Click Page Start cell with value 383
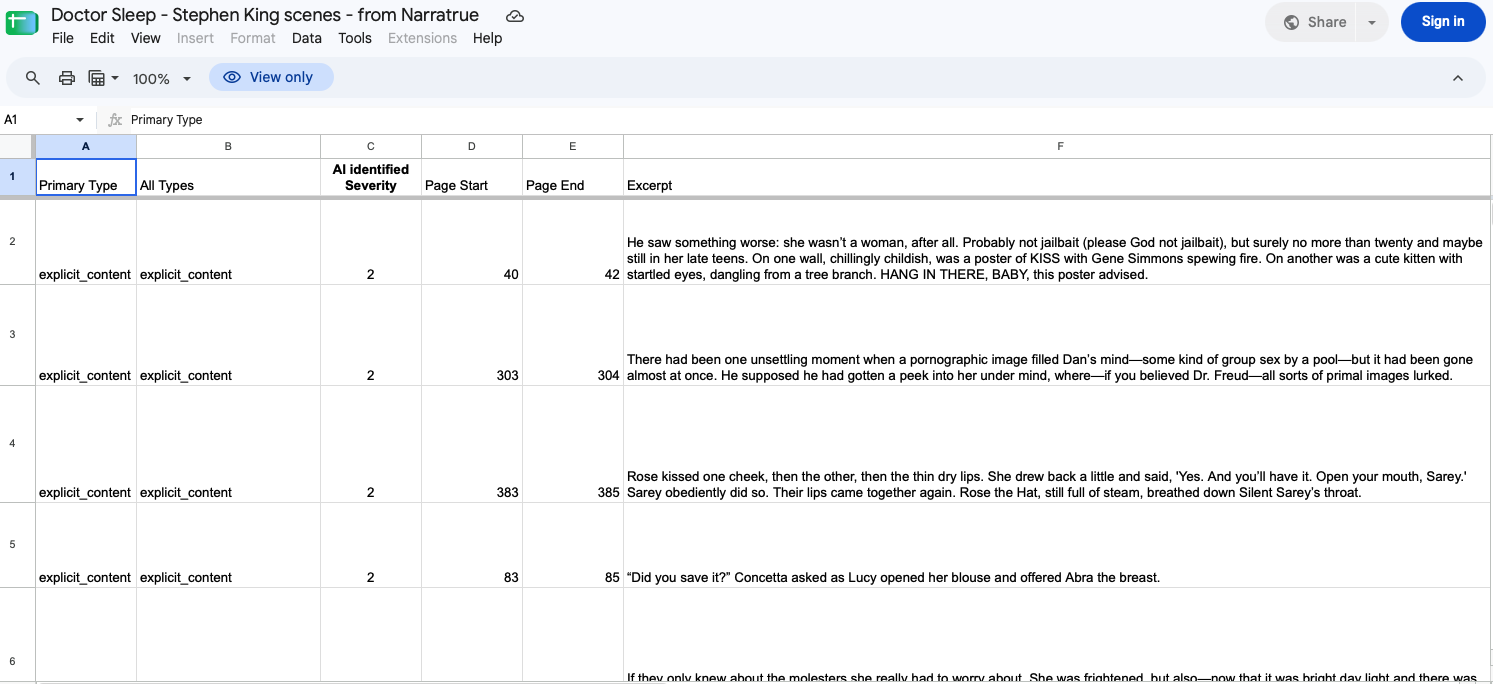The height and width of the screenshot is (684, 1493). (x=472, y=444)
